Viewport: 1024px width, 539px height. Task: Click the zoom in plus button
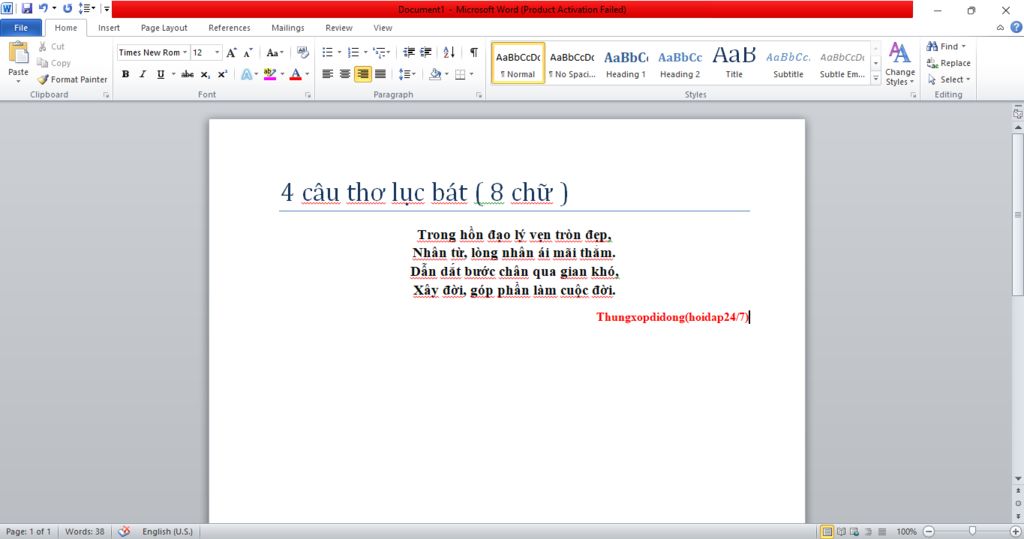click(1016, 531)
